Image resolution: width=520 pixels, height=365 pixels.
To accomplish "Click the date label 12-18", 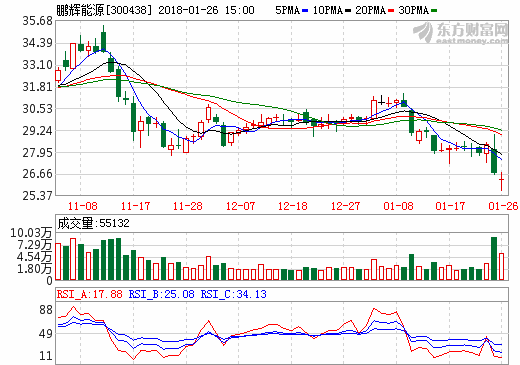I will (x=293, y=206).
